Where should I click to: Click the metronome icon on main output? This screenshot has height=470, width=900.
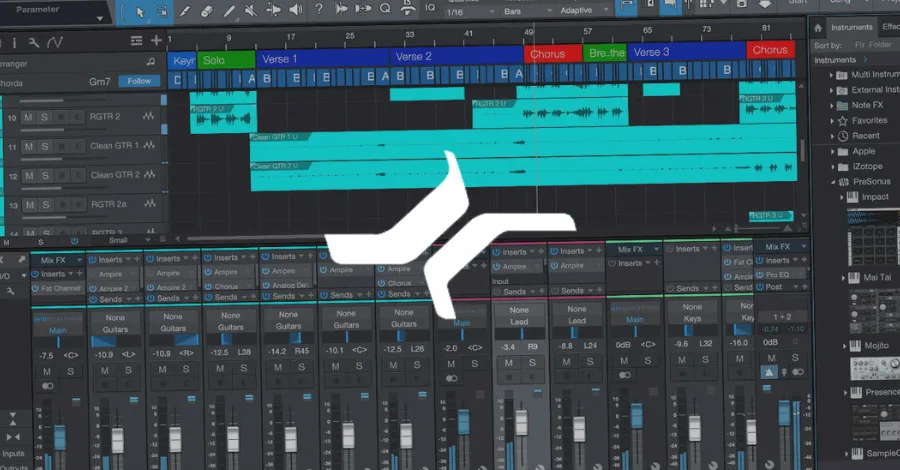[768, 372]
